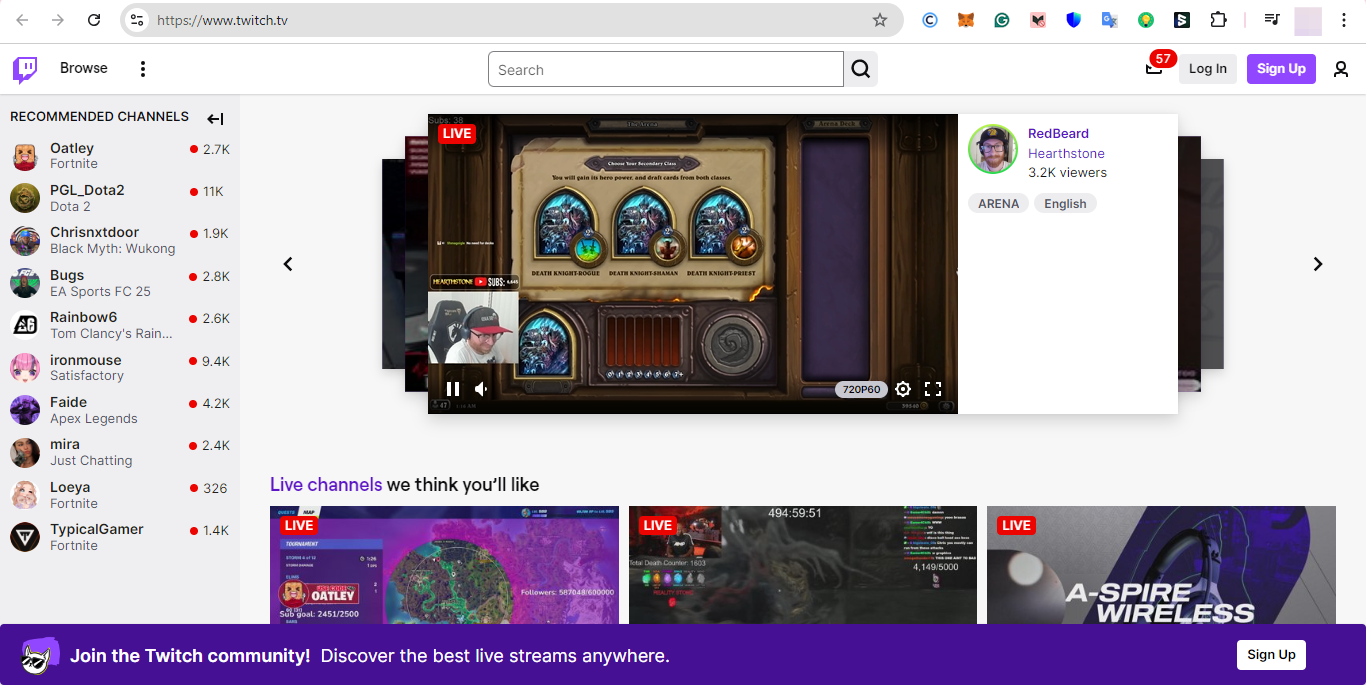Open ironmouse channel avatar
Viewport: 1366px width, 685px height.
25,368
